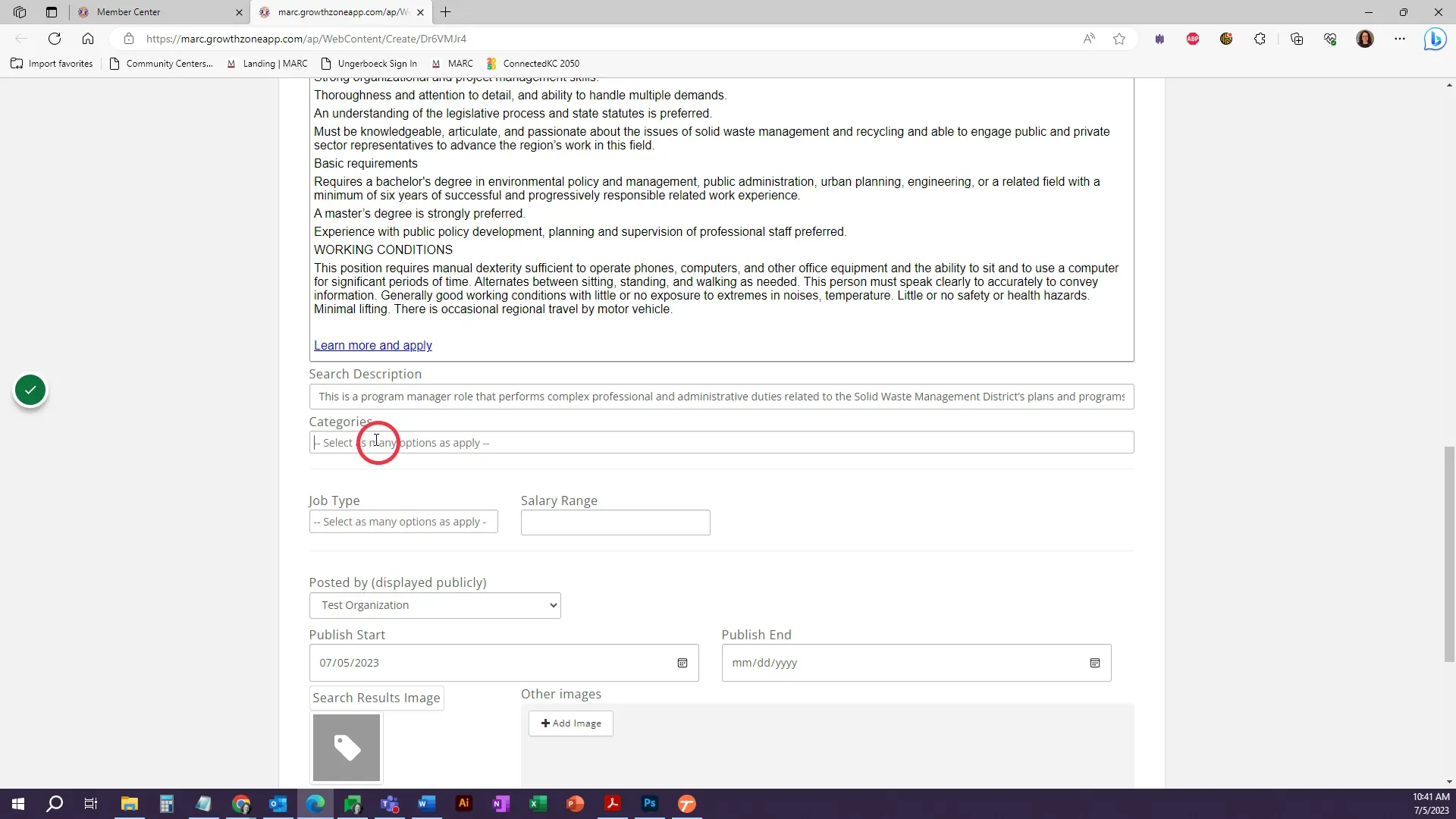Image resolution: width=1456 pixels, height=819 pixels.
Task: Click the page vertical scrollbar thumb
Action: click(x=1449, y=554)
